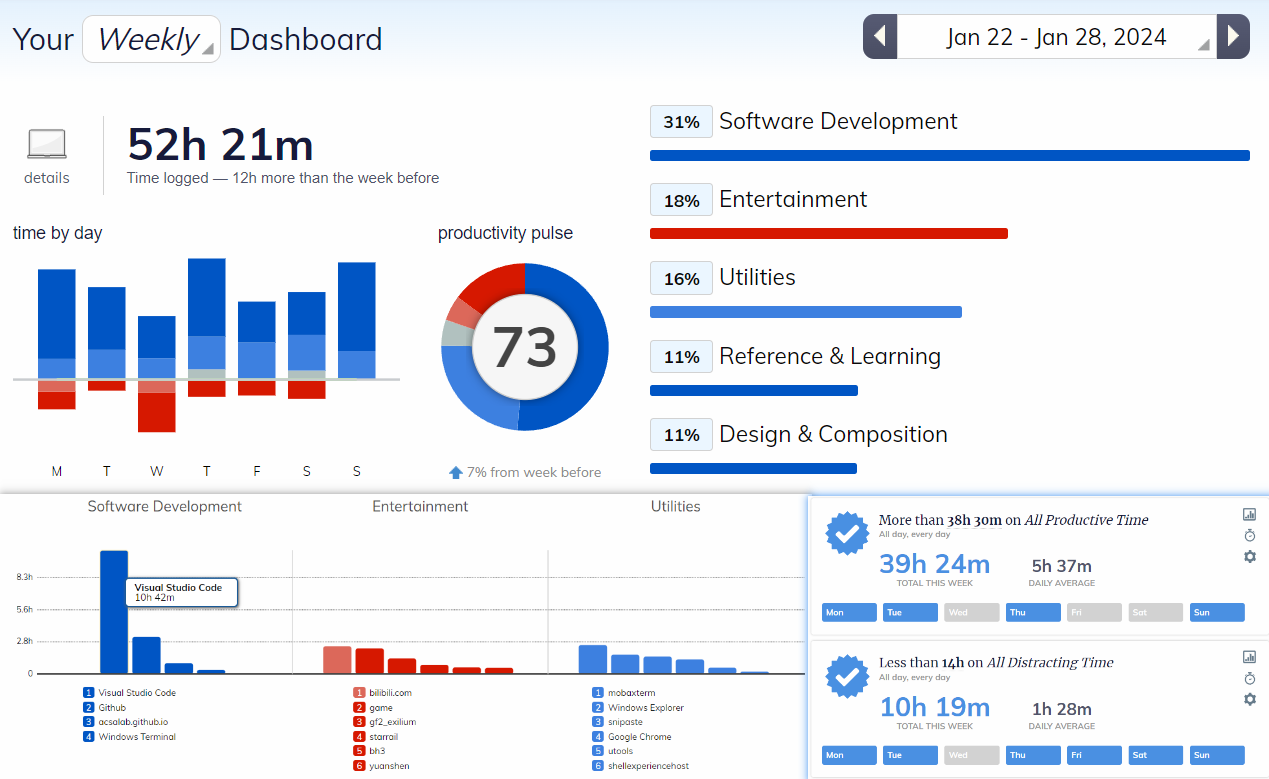Open the Reference & Learning category link

tap(829, 356)
